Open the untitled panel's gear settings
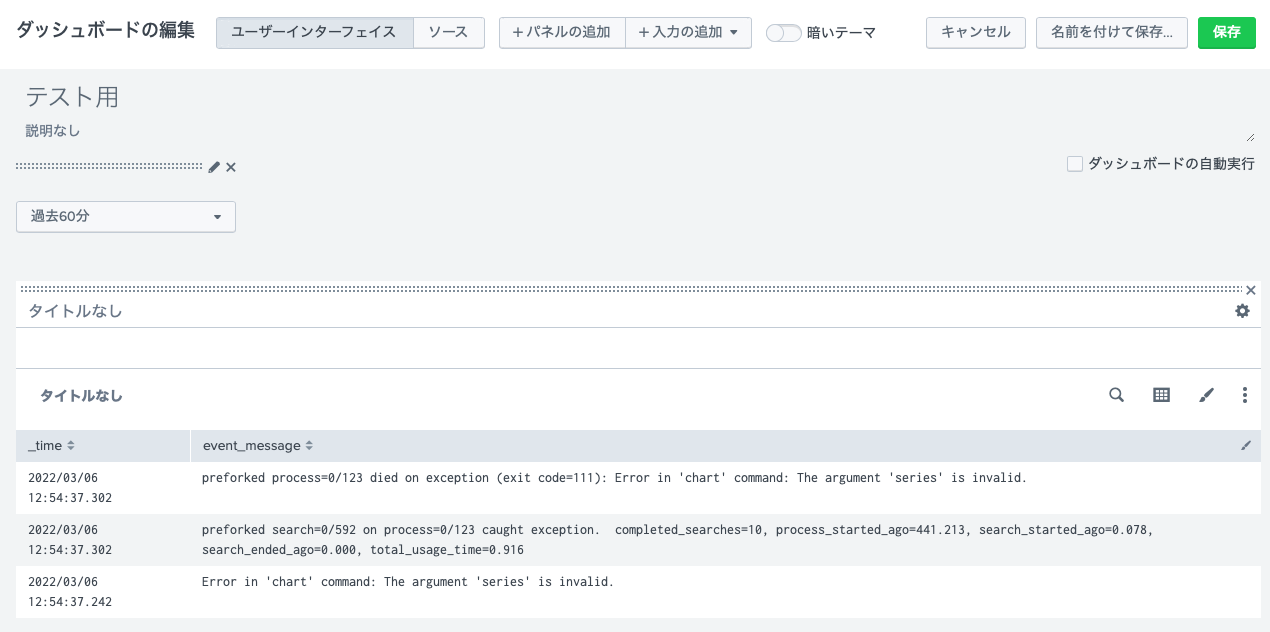The height and width of the screenshot is (632, 1270). click(1242, 311)
